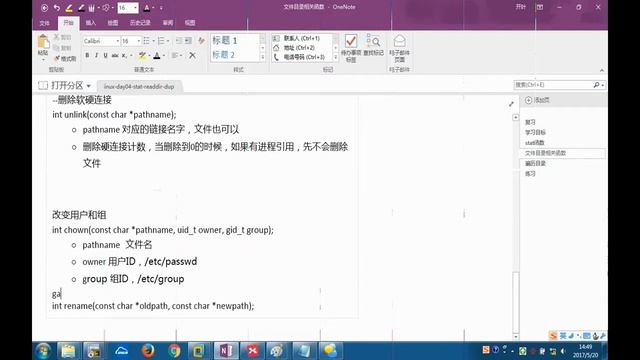Expand the styles gallery more arrow

pos(262,58)
